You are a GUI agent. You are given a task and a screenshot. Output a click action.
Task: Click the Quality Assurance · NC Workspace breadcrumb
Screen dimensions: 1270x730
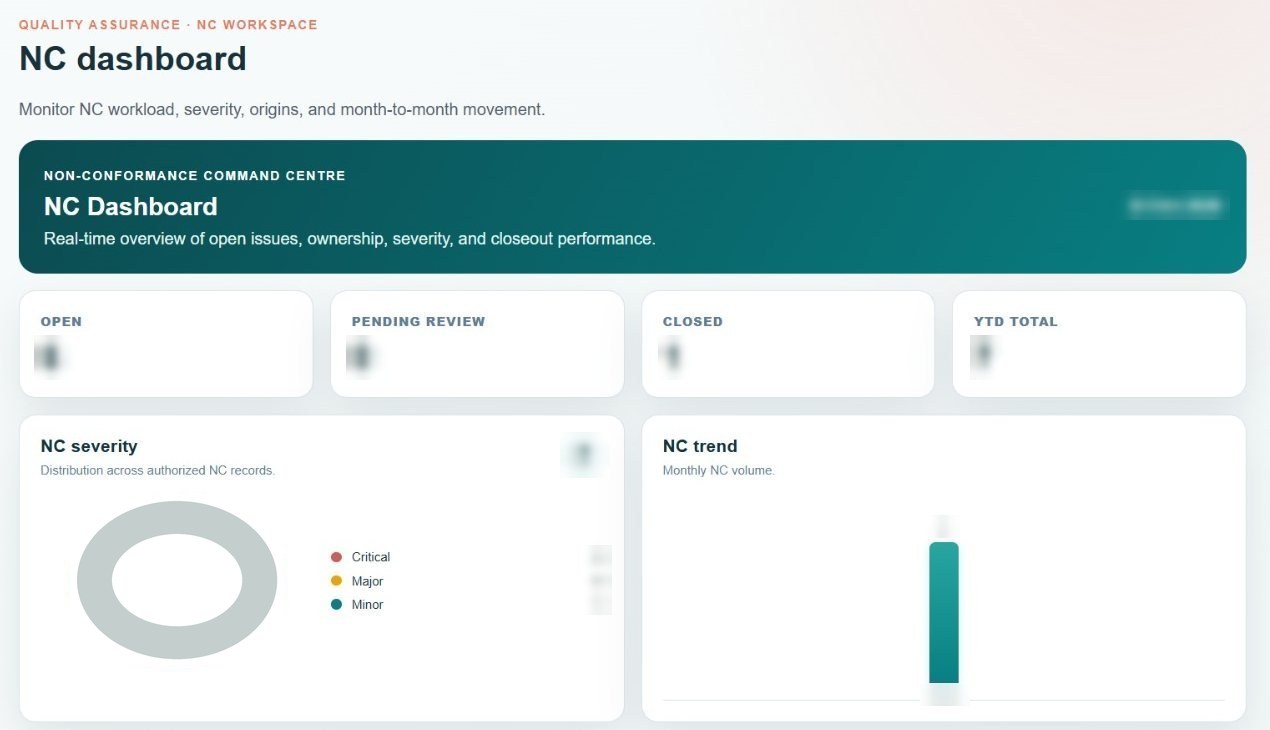coord(168,24)
